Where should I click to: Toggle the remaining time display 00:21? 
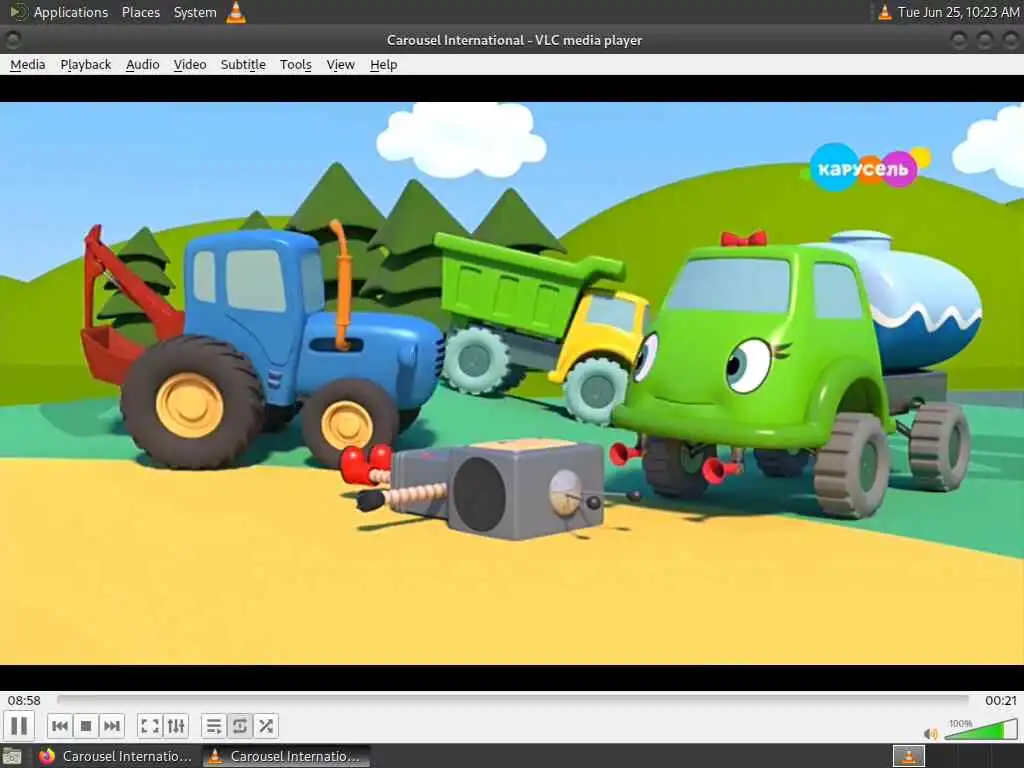[x=1000, y=700]
